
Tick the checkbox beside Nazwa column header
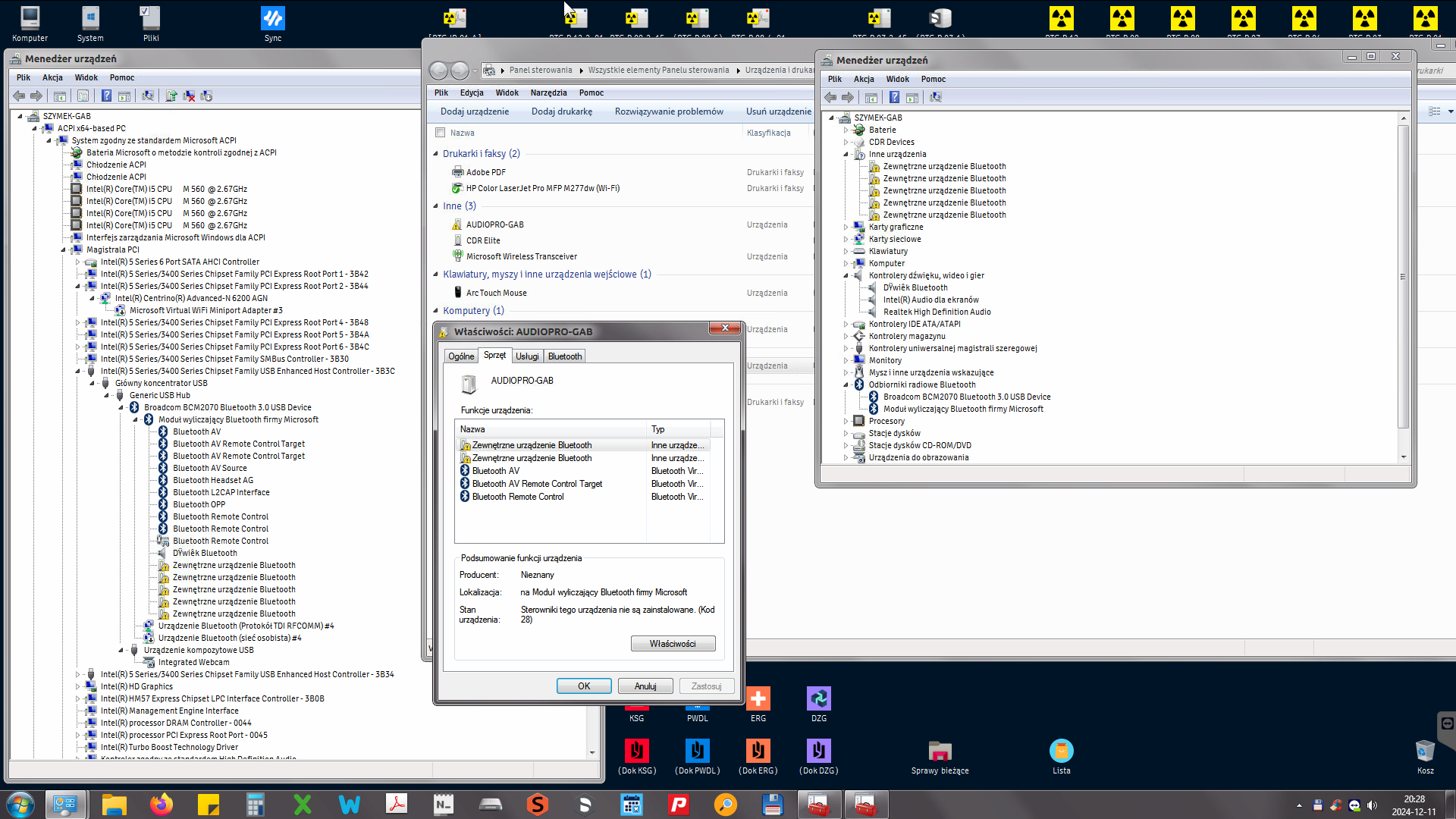click(440, 133)
